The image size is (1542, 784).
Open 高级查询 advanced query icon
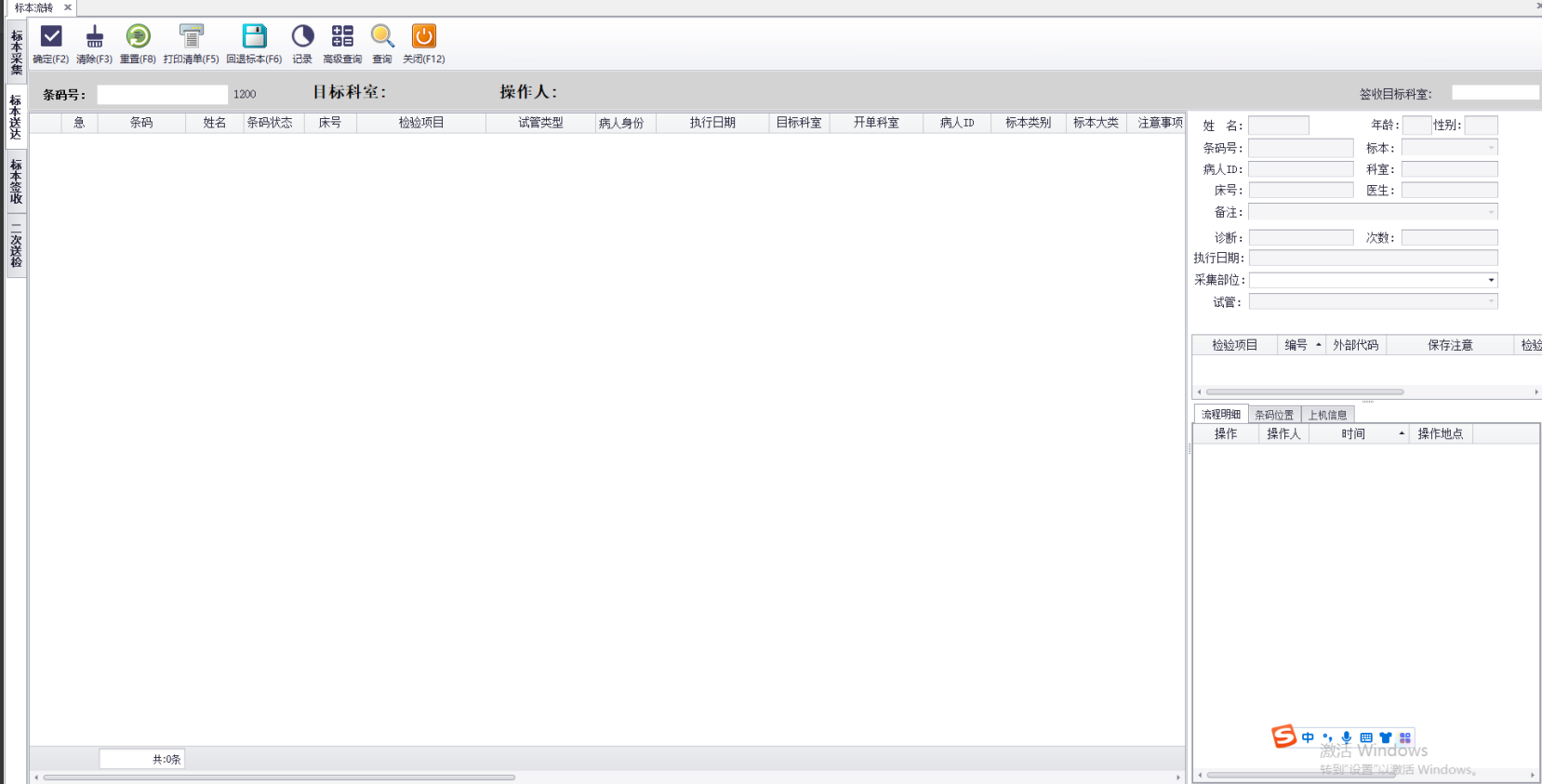(342, 36)
